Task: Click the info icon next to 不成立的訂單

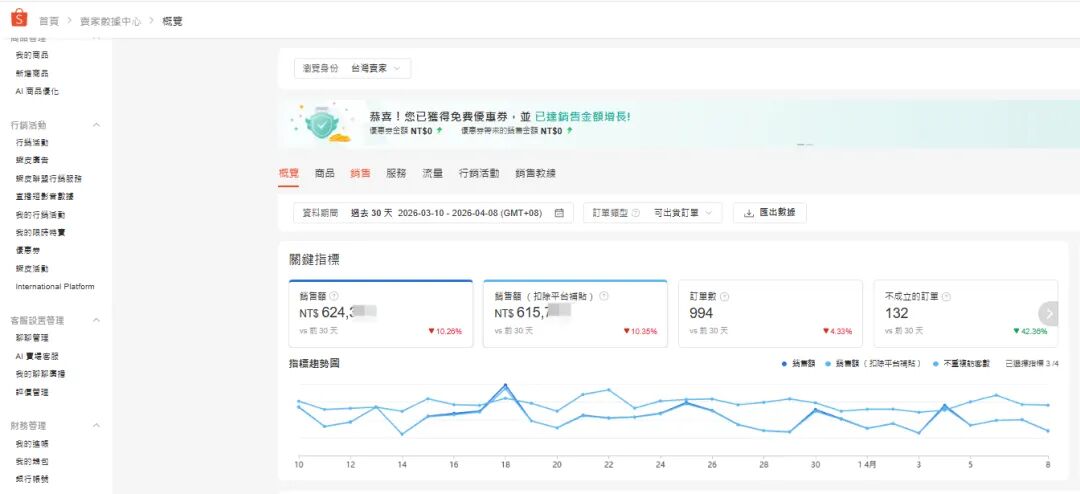Action: tap(946, 296)
